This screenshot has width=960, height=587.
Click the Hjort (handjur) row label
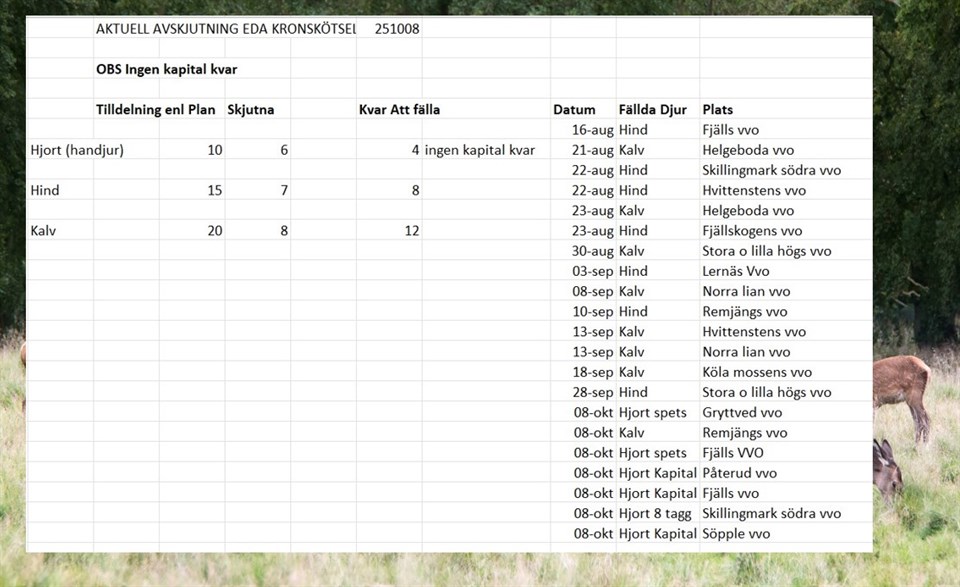[77, 150]
